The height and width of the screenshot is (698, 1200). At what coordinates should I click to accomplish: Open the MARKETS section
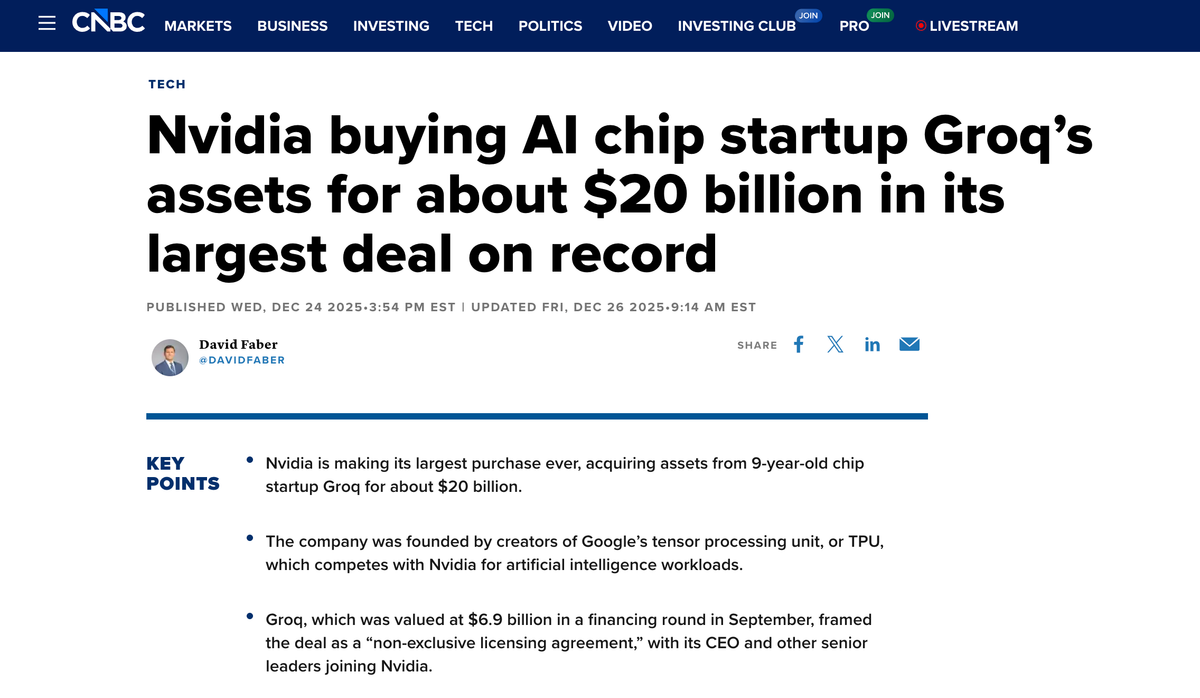(x=198, y=26)
